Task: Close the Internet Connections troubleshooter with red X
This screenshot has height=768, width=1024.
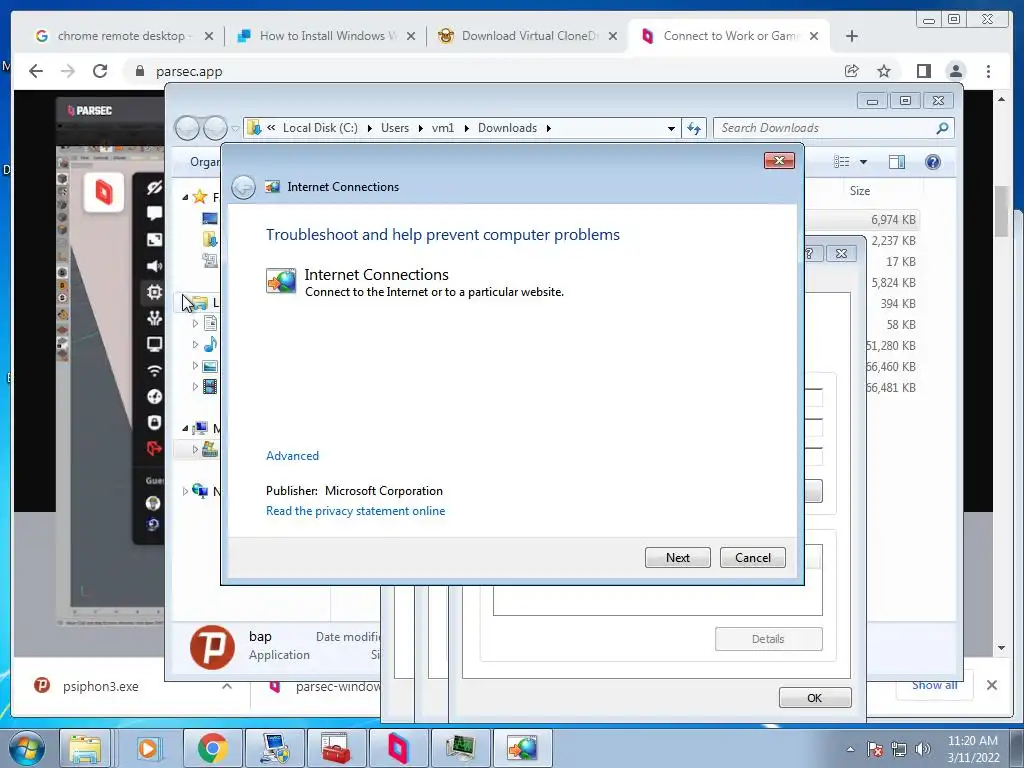Action: pyautogui.click(x=779, y=161)
